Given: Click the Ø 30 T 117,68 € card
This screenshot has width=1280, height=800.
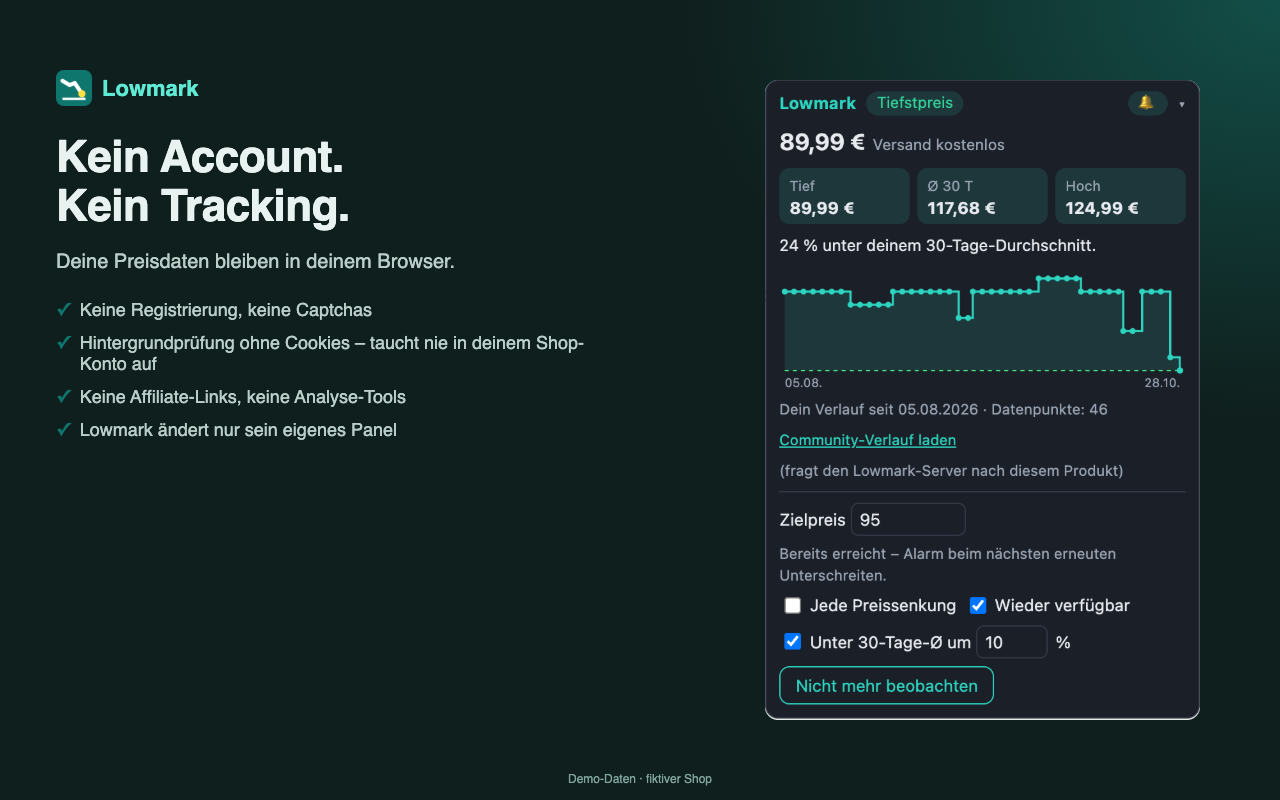Looking at the screenshot, I should click(x=983, y=196).
